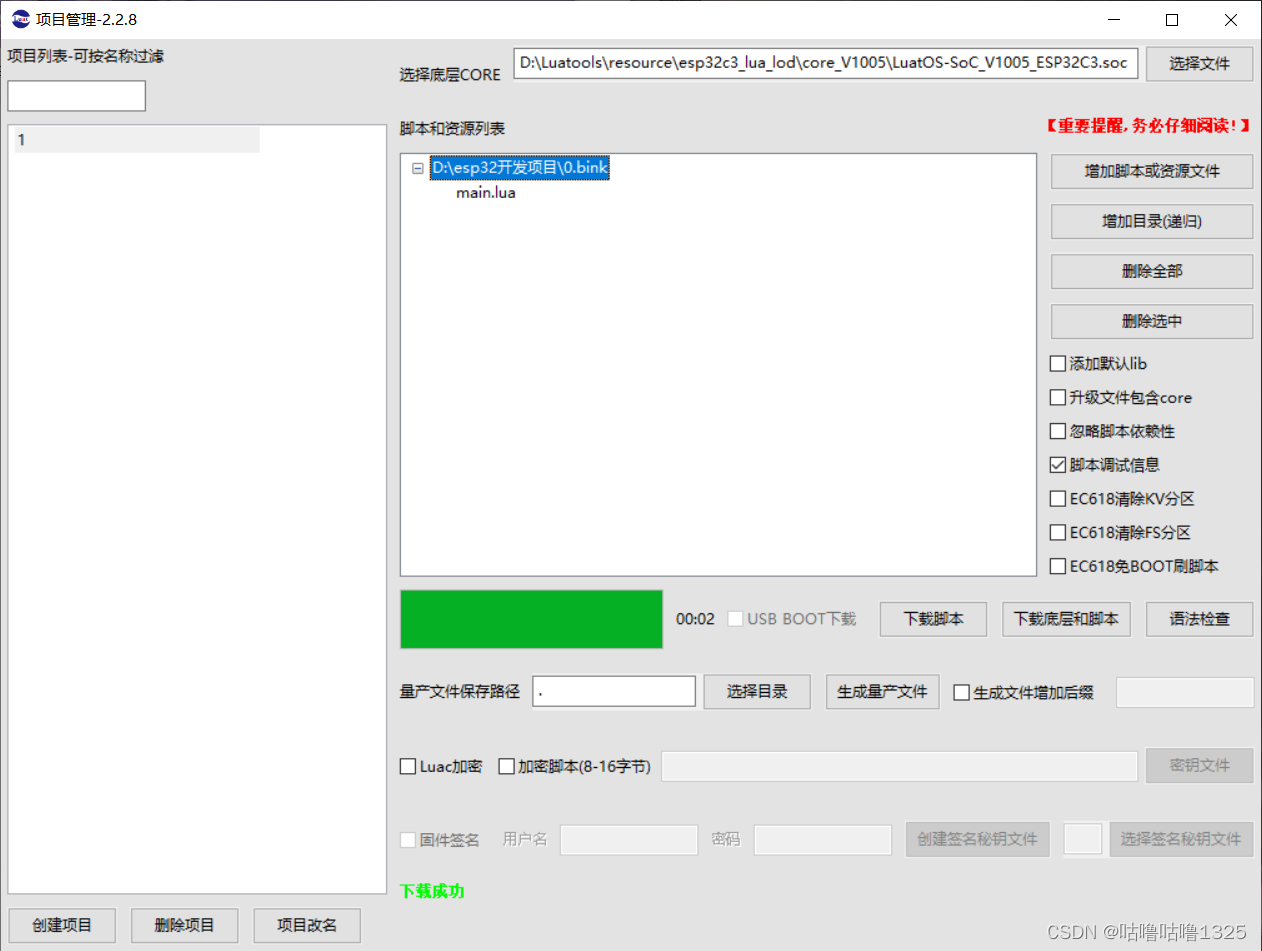The image size is (1262, 951).
Task: Click the project name filter input box
Action: point(76,95)
